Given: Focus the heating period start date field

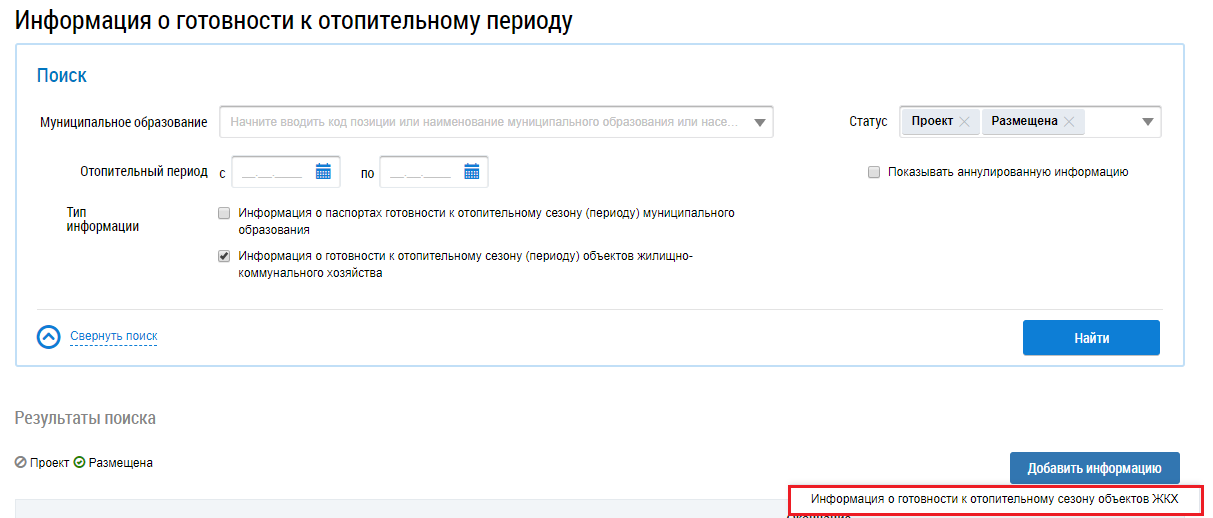Looking at the screenshot, I should coord(272,172).
